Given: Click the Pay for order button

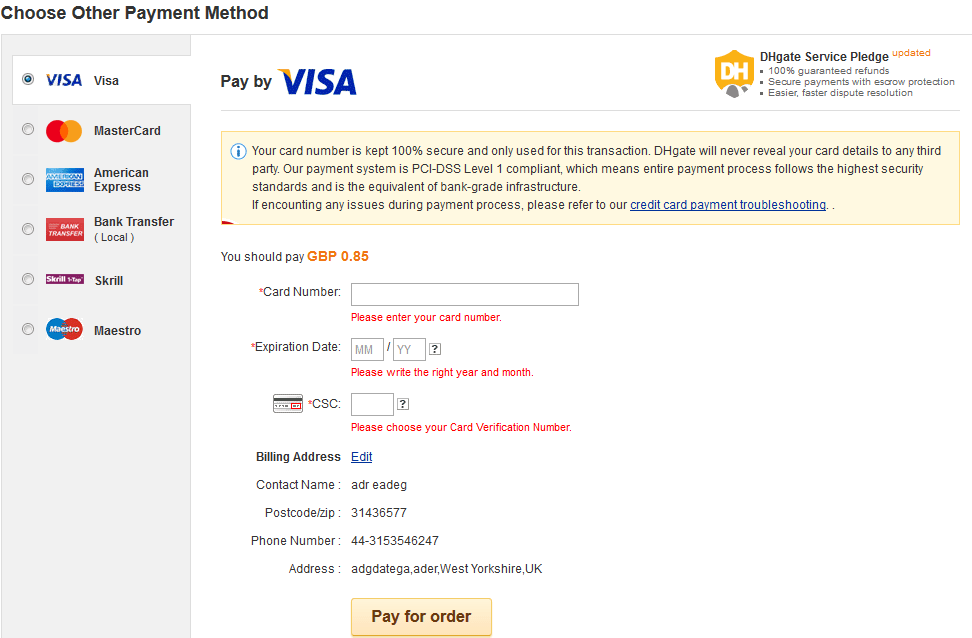Looking at the screenshot, I should point(421,616).
